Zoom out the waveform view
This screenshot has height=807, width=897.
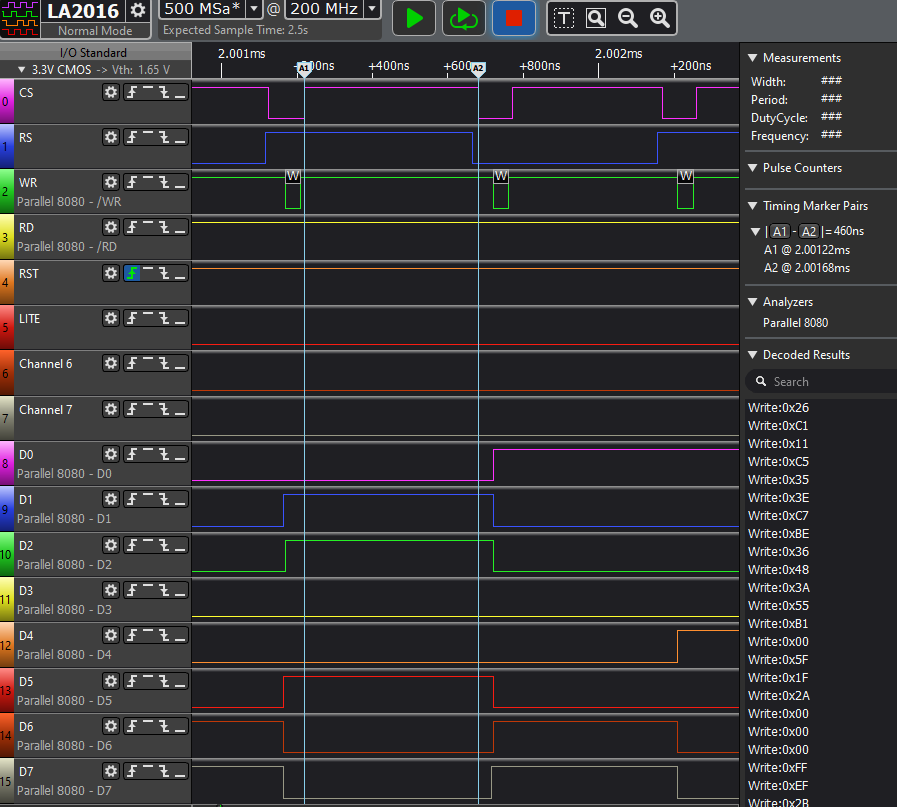pos(628,19)
